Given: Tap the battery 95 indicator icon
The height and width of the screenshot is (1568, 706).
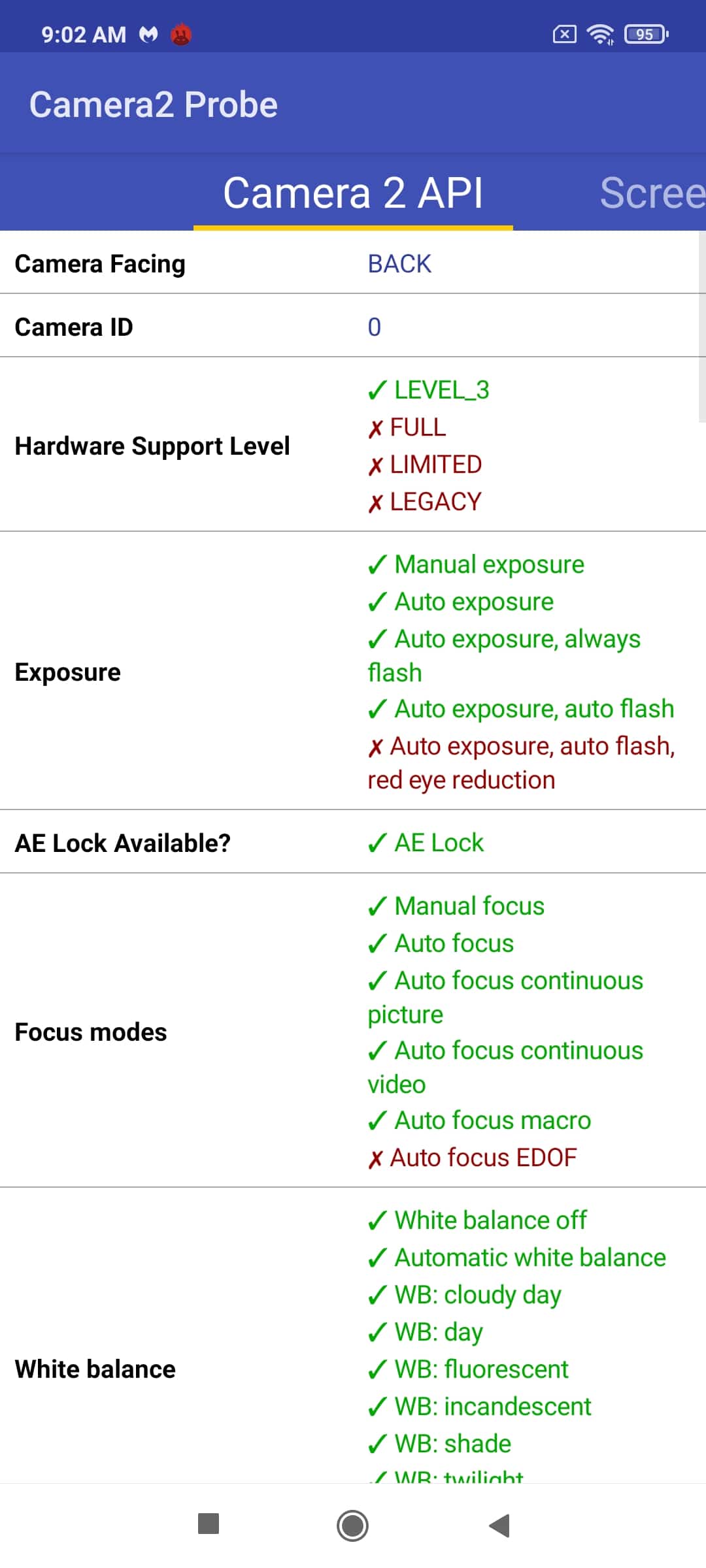Looking at the screenshot, I should [x=647, y=34].
